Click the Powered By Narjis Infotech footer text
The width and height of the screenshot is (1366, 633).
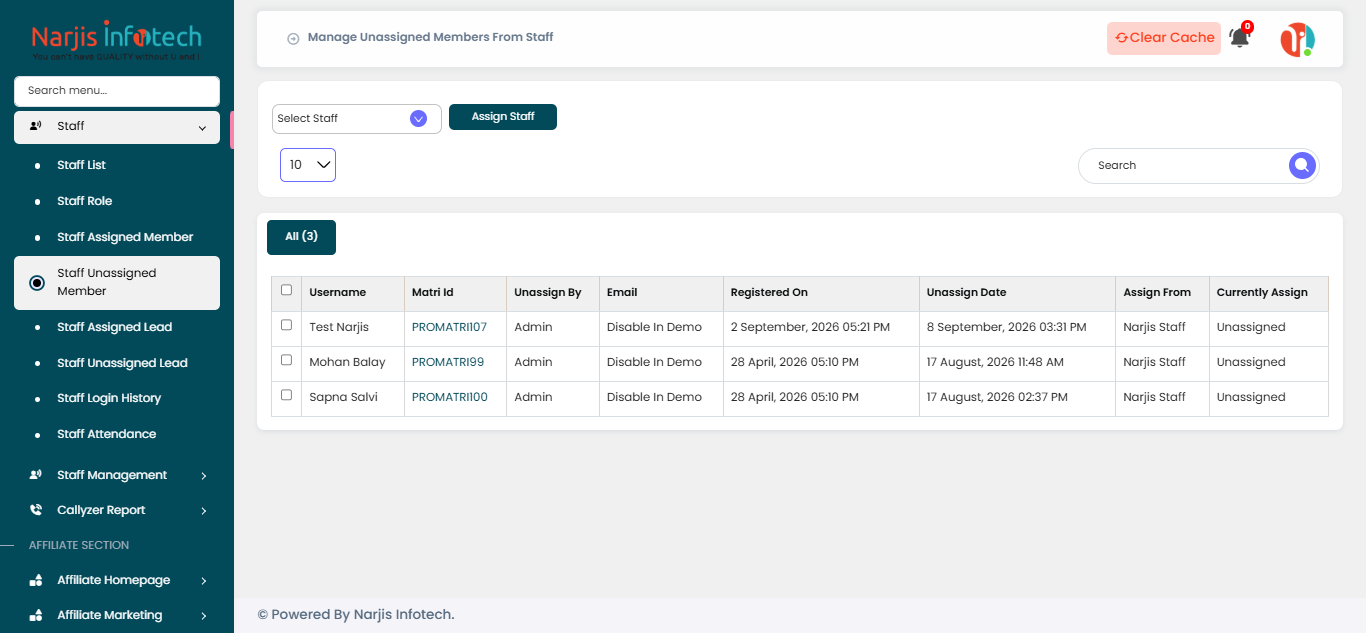[356, 614]
